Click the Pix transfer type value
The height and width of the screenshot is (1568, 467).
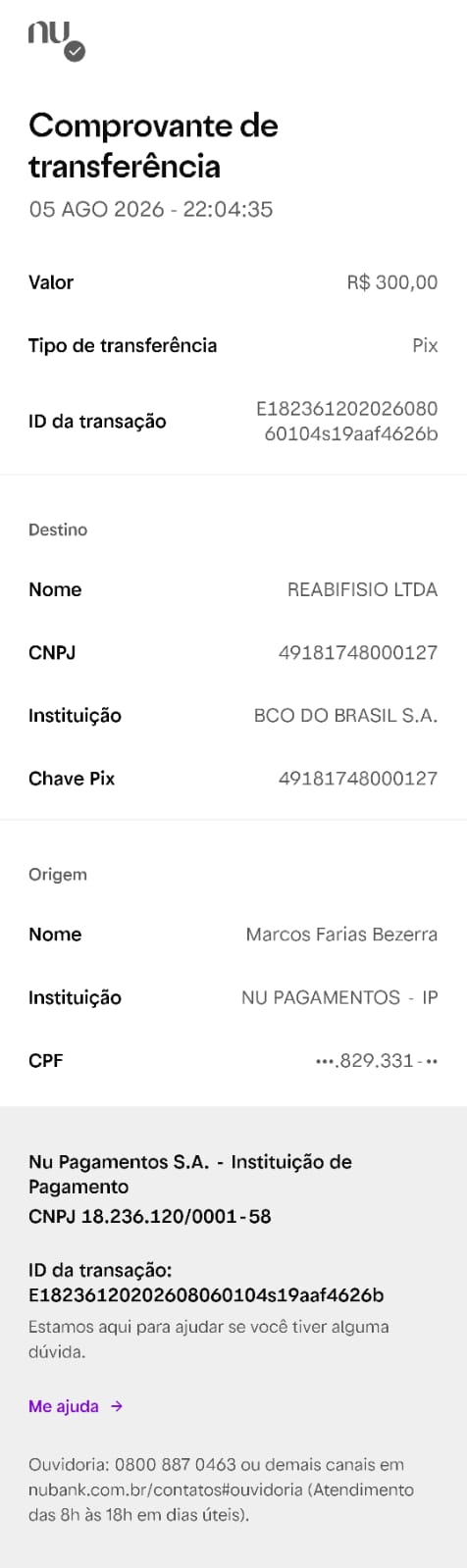[x=425, y=345]
